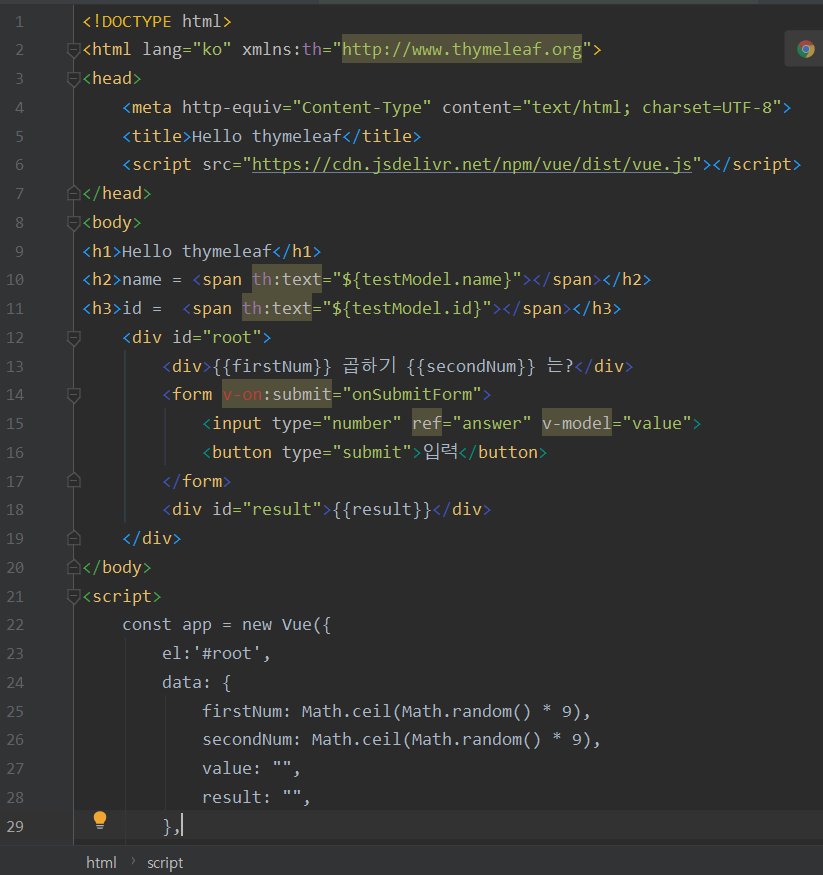Click the th:text attribute on line 10

click(287, 279)
